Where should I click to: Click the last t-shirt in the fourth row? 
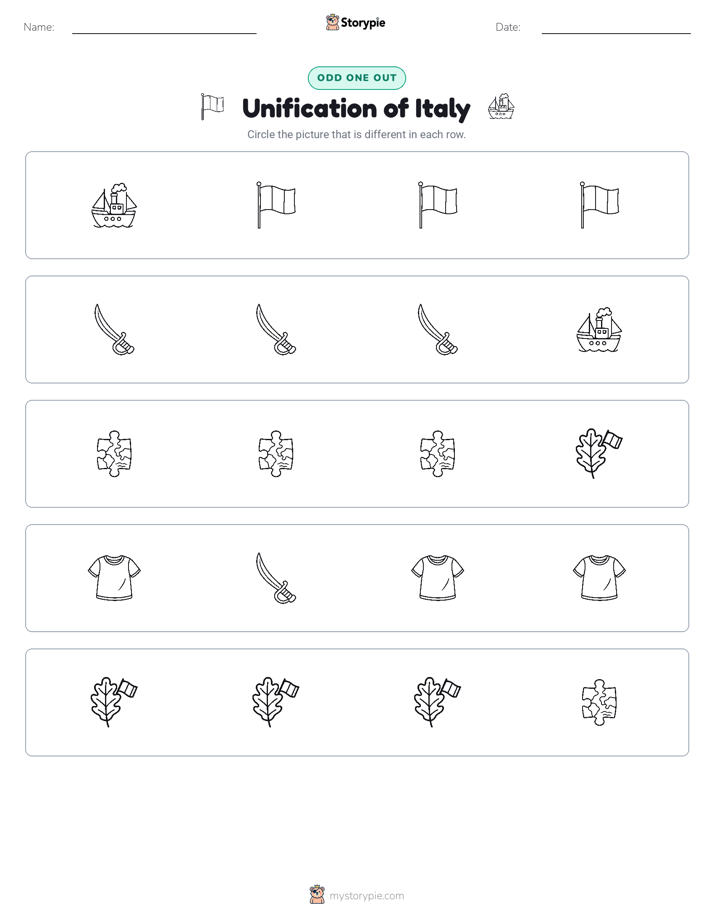[x=599, y=578]
